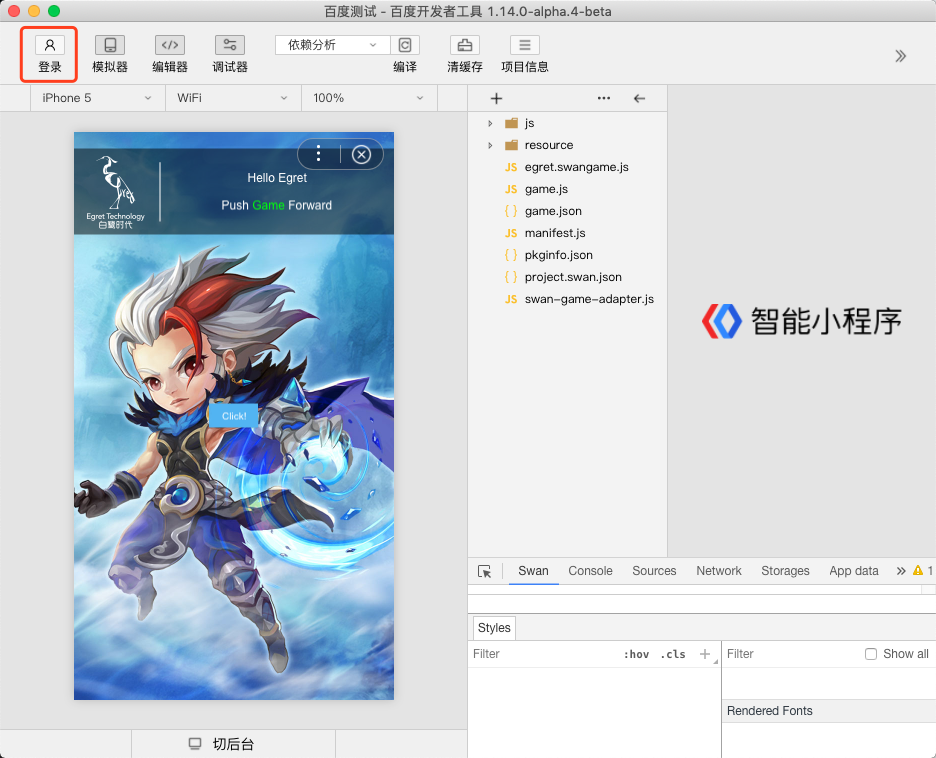Click the 编译 compile icon
Image resolution: width=936 pixels, height=758 pixels.
(405, 45)
